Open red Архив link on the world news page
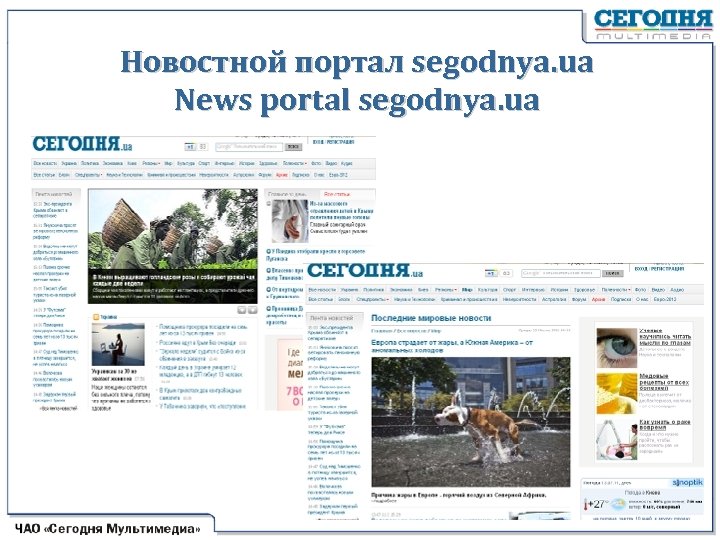The height and width of the screenshot is (540, 720). [598, 299]
